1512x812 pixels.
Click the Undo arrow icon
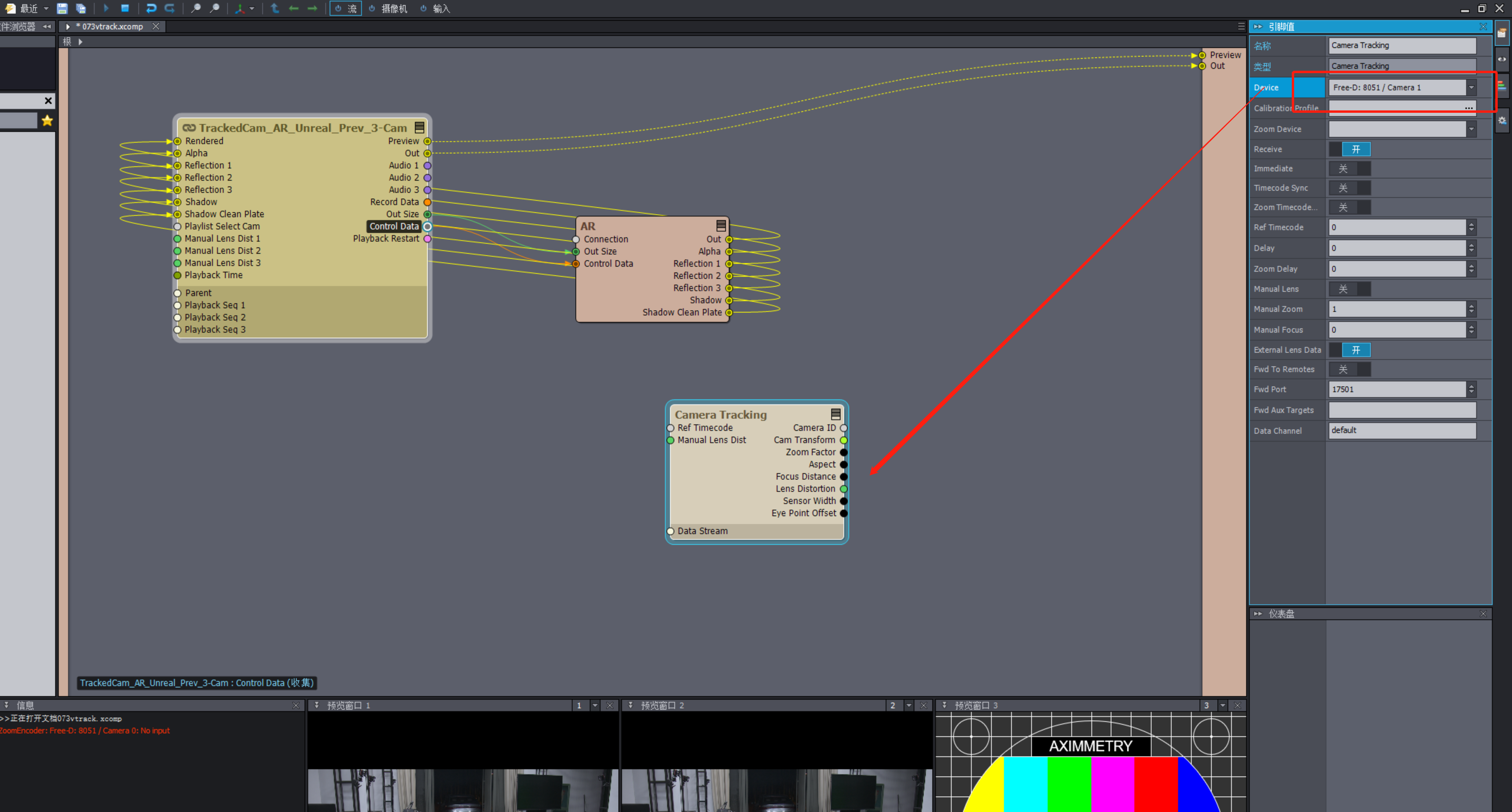(x=151, y=8)
